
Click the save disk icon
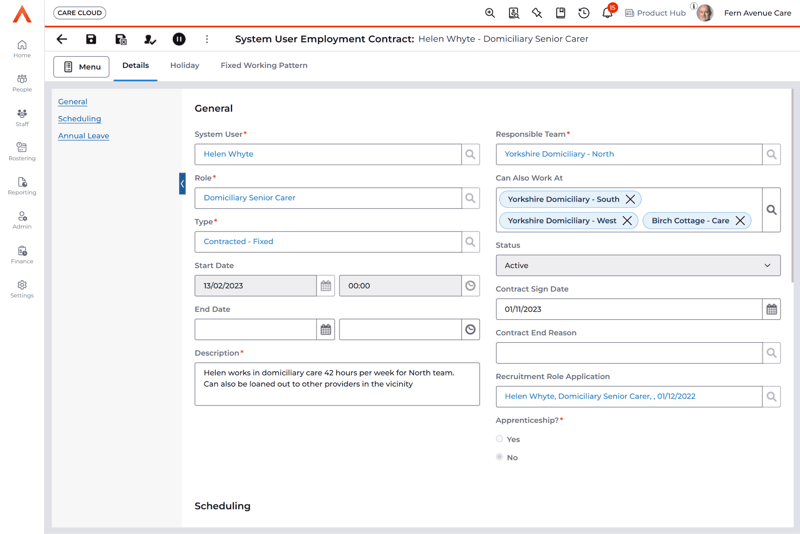point(91,39)
